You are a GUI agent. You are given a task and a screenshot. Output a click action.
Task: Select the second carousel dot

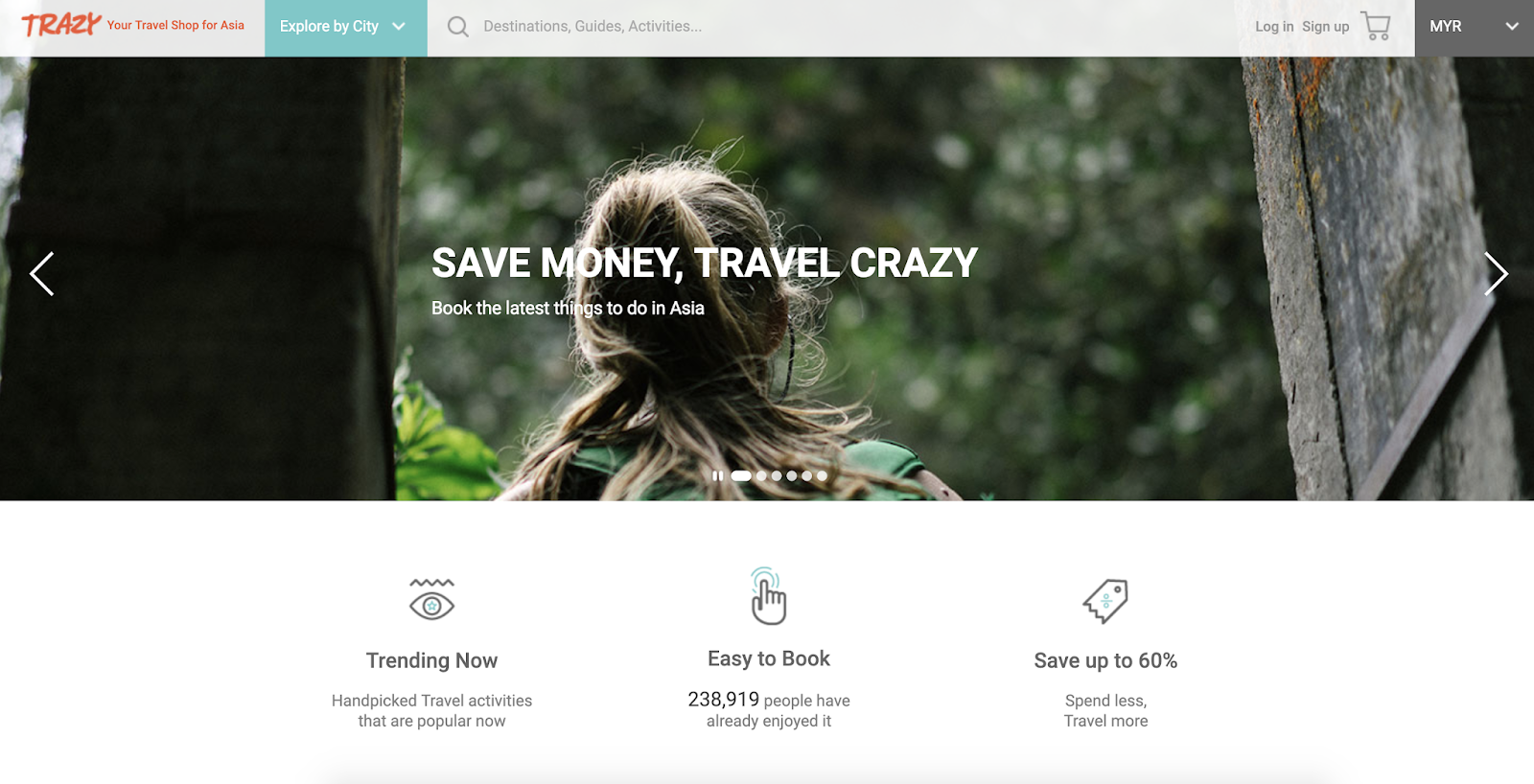pyautogui.click(x=761, y=475)
